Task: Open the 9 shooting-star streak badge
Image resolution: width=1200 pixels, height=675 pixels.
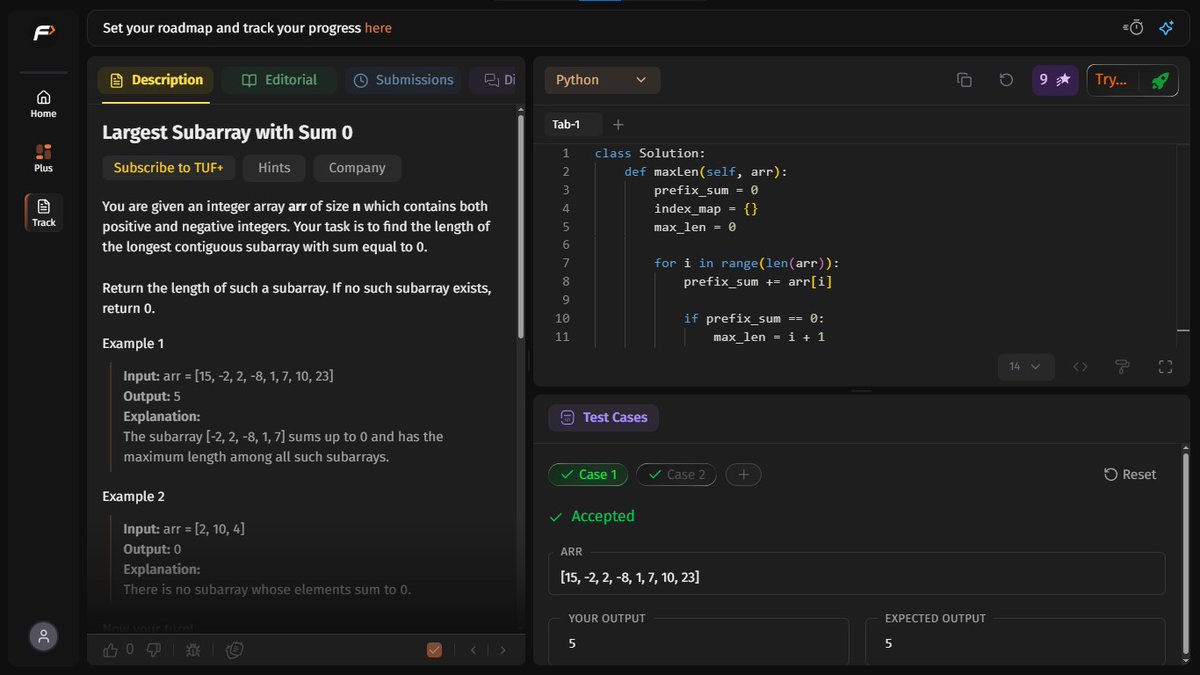Action: coord(1055,80)
